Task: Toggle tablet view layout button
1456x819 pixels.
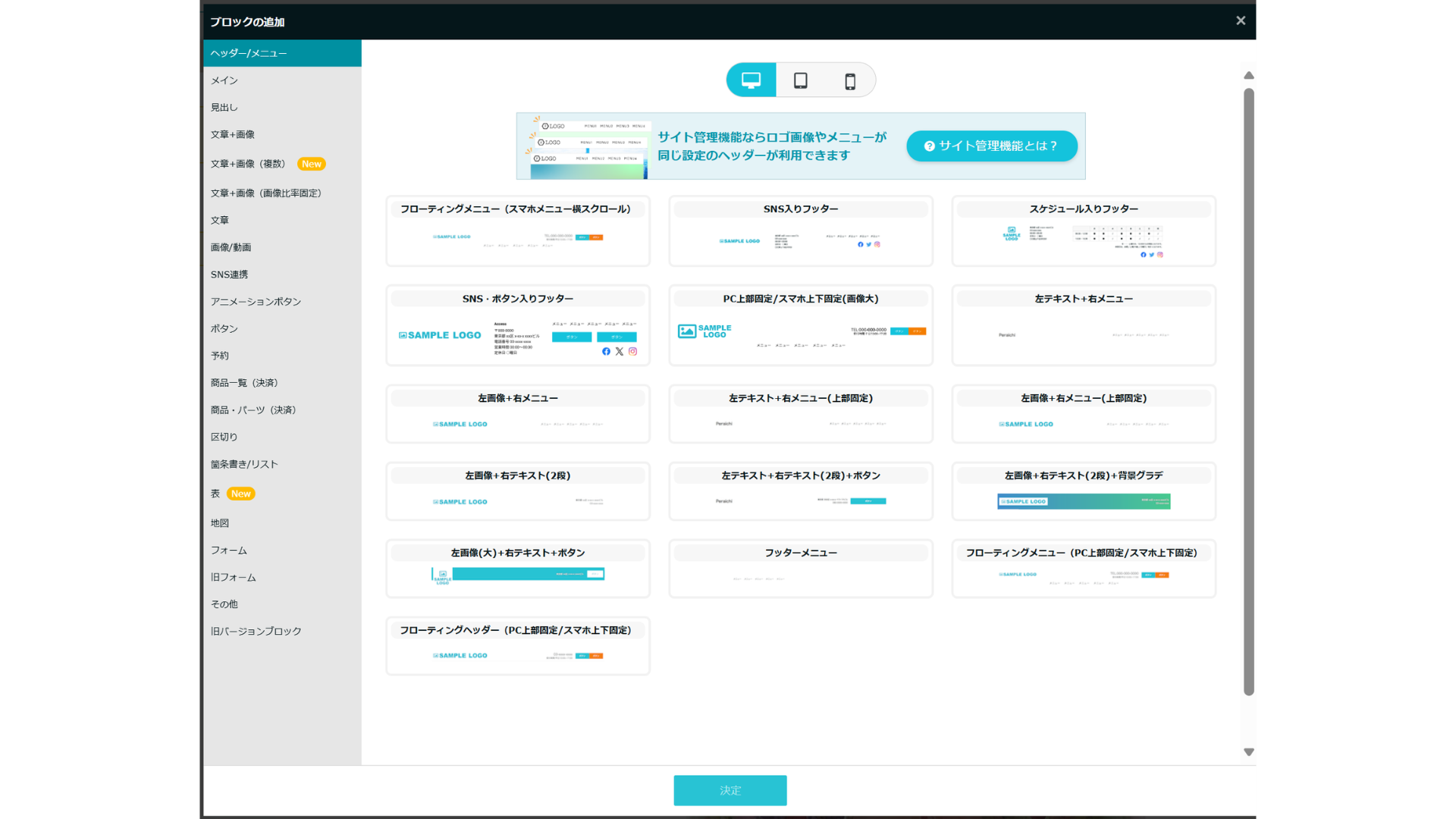Action: [x=800, y=80]
